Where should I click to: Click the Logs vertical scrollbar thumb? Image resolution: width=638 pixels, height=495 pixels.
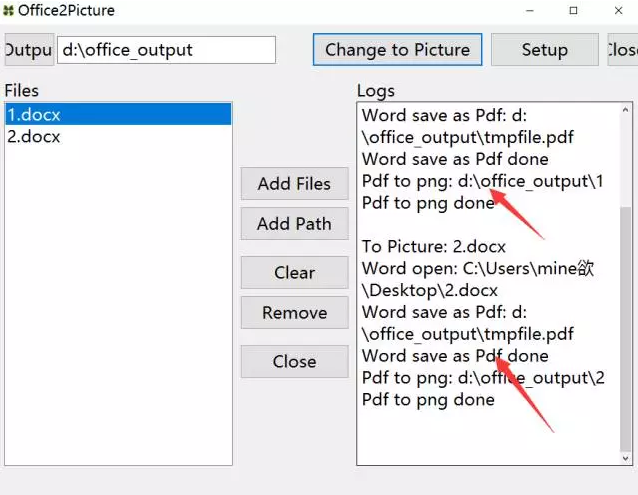pos(625,329)
